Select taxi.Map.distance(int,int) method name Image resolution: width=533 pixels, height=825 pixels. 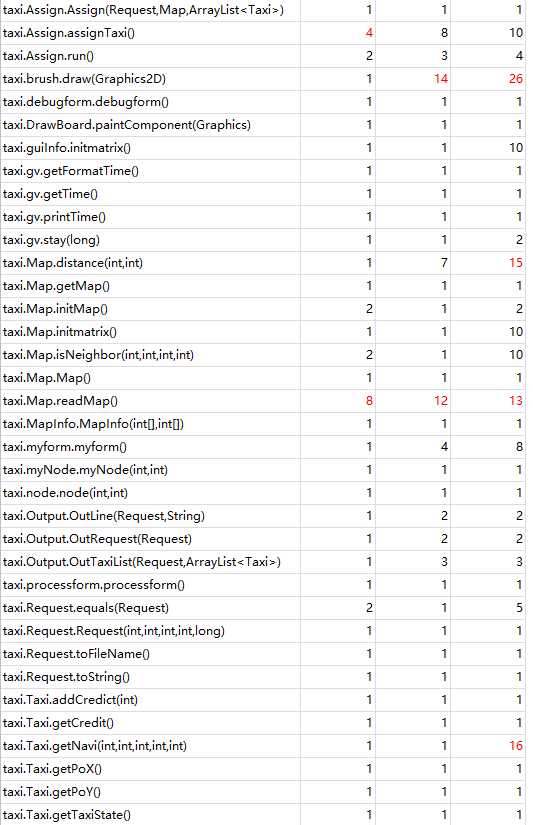pos(73,263)
